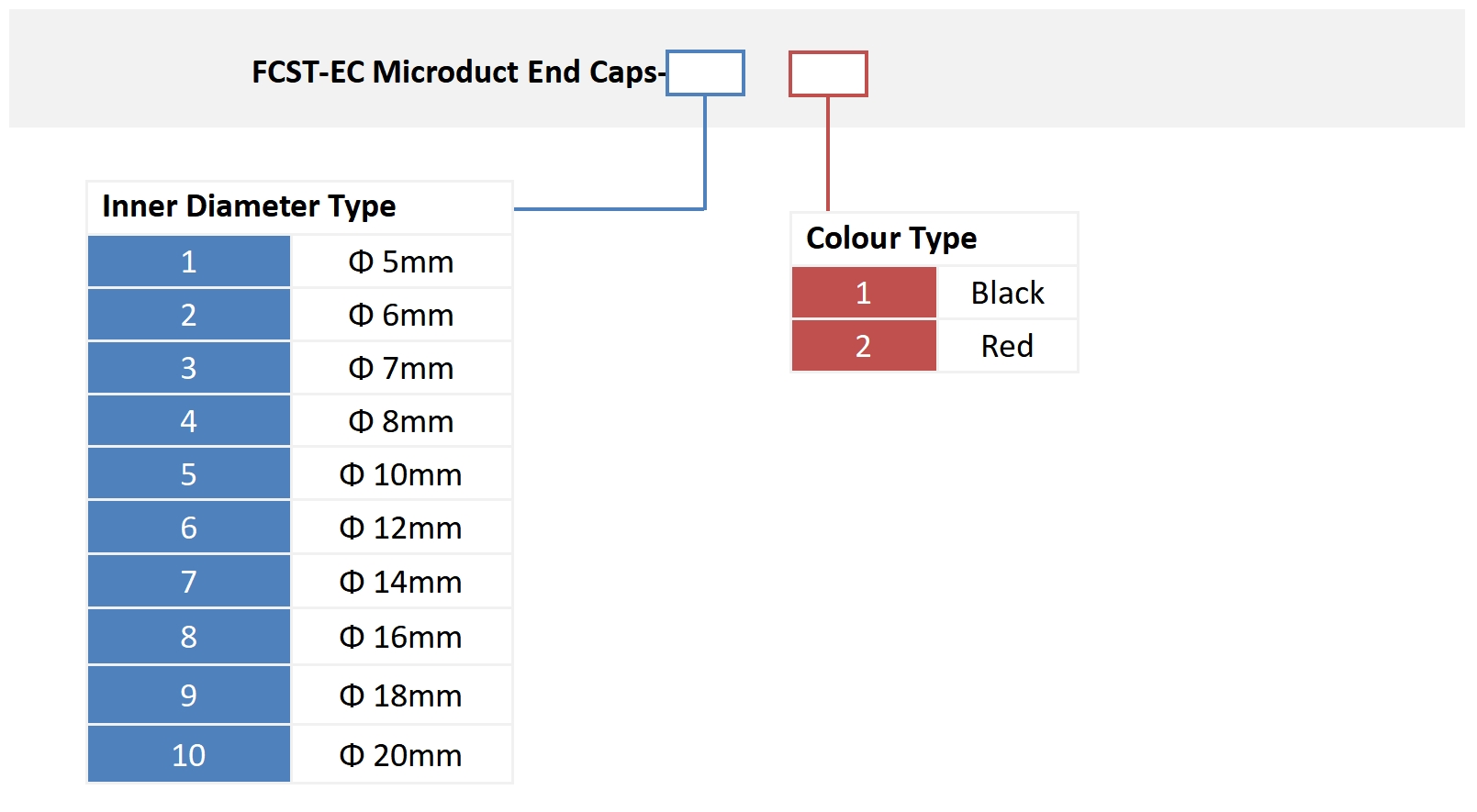
Task: Select the Φ 18mm diameter entry
Action: (401, 695)
